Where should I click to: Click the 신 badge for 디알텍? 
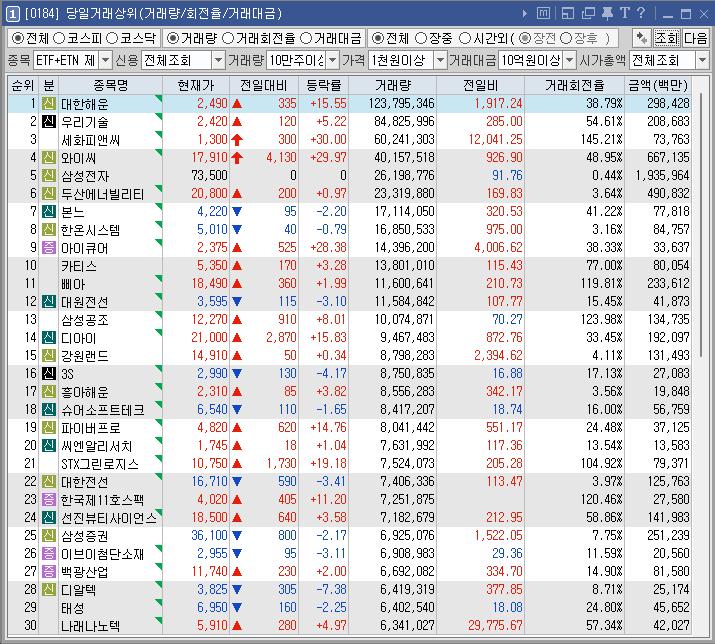coord(49,589)
